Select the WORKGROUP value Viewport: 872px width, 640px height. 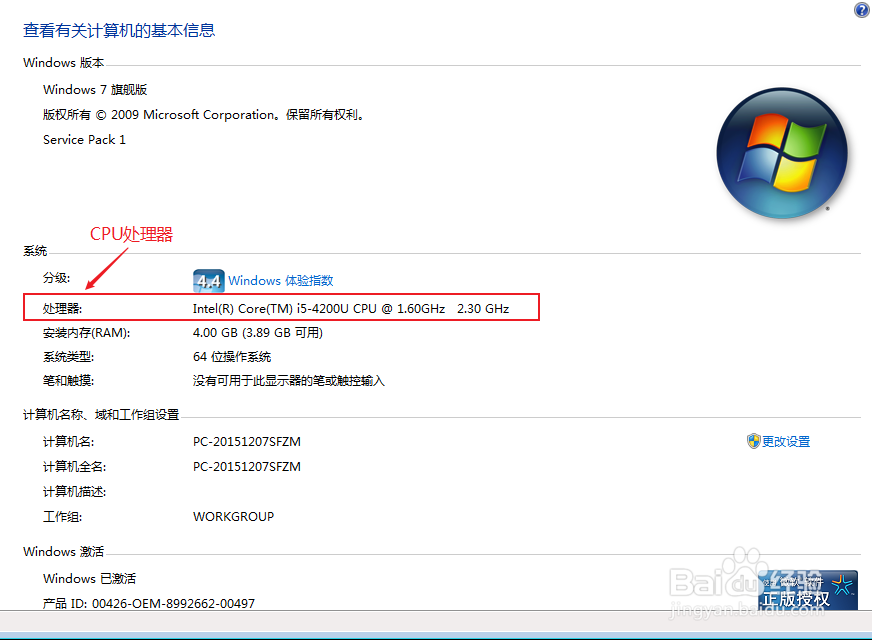point(233,517)
